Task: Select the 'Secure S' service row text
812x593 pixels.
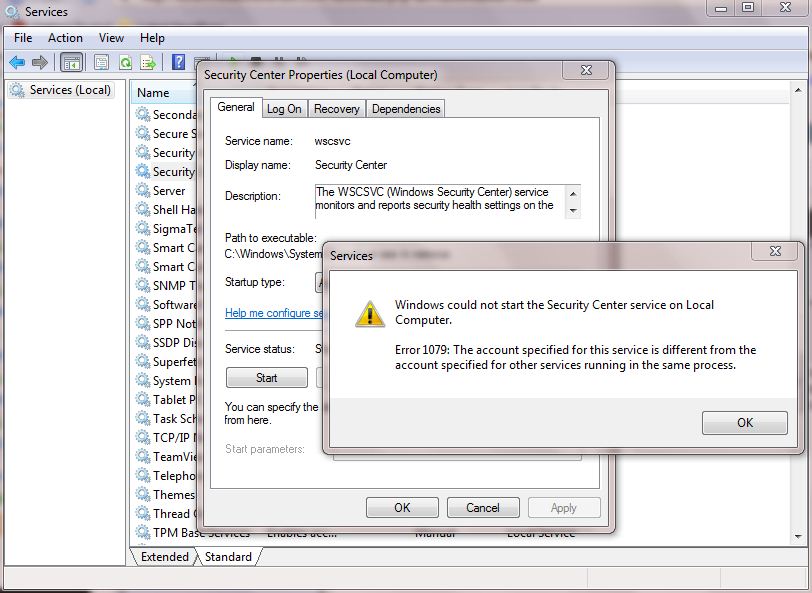Action: 175,134
